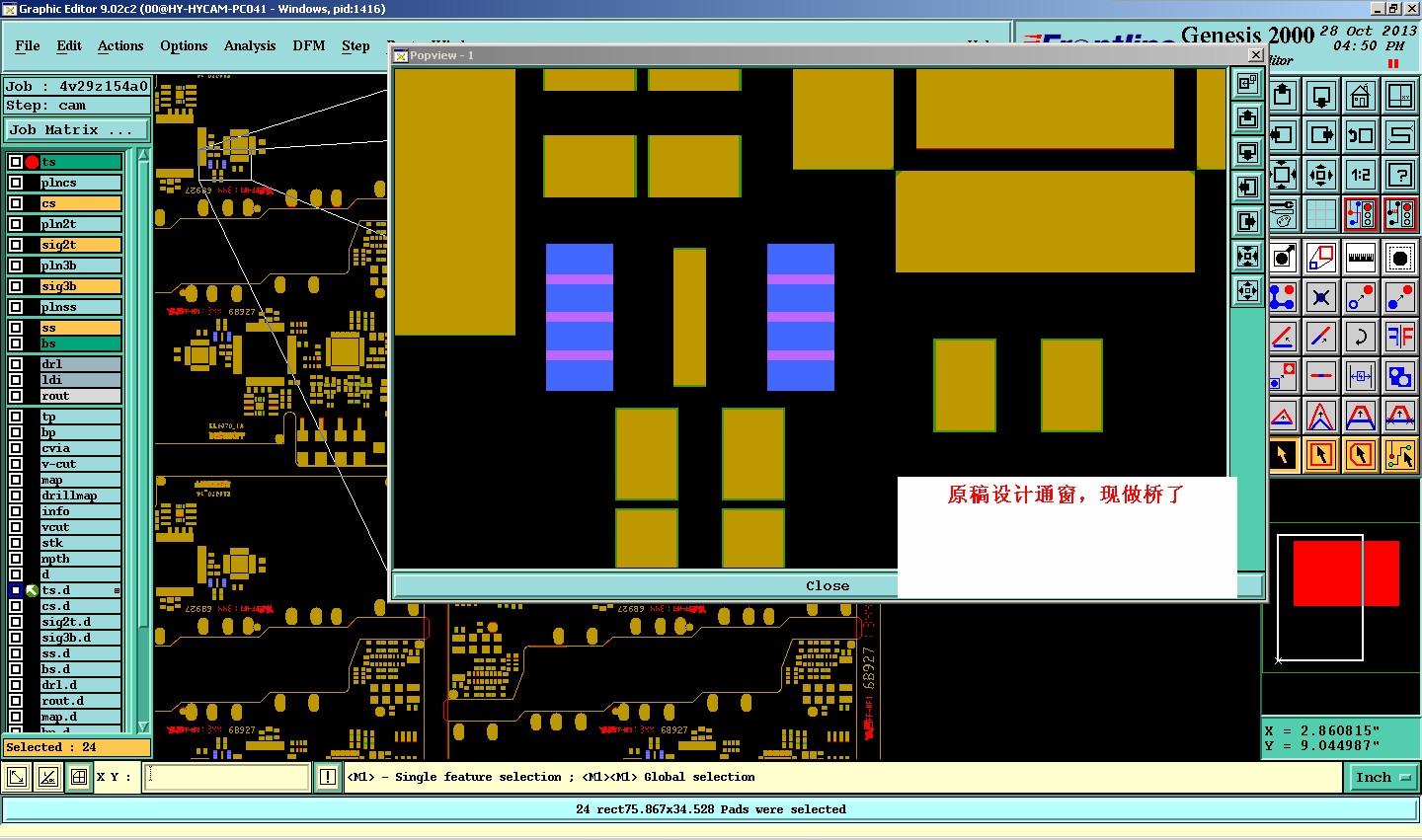
Task: Toggle the checkbox for layer sig2t
Action: point(16,245)
